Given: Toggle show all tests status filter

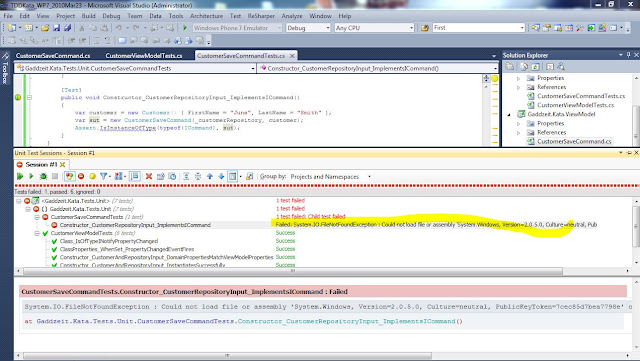Looking at the screenshot, I should [x=69, y=176].
